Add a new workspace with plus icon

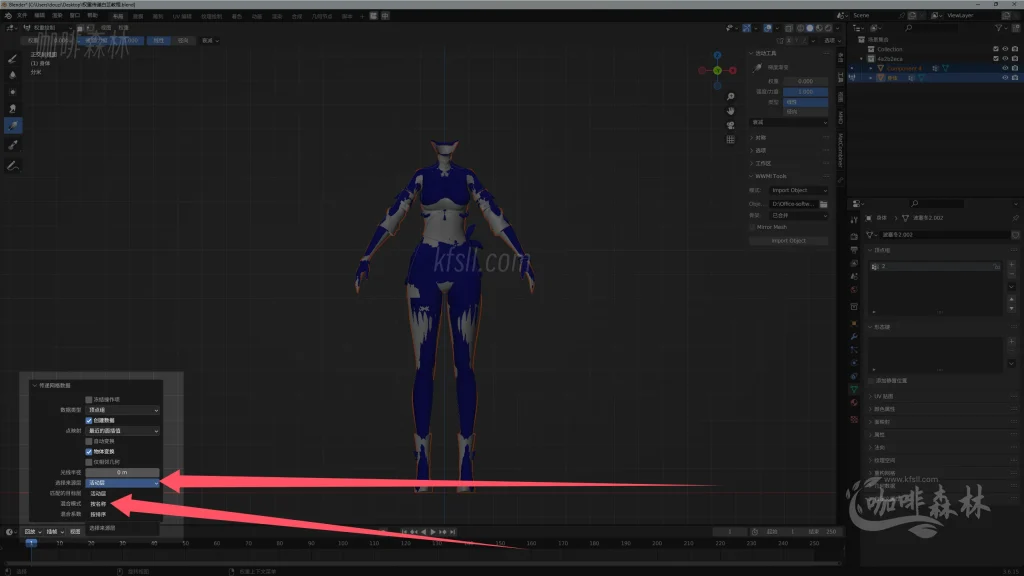pos(362,16)
